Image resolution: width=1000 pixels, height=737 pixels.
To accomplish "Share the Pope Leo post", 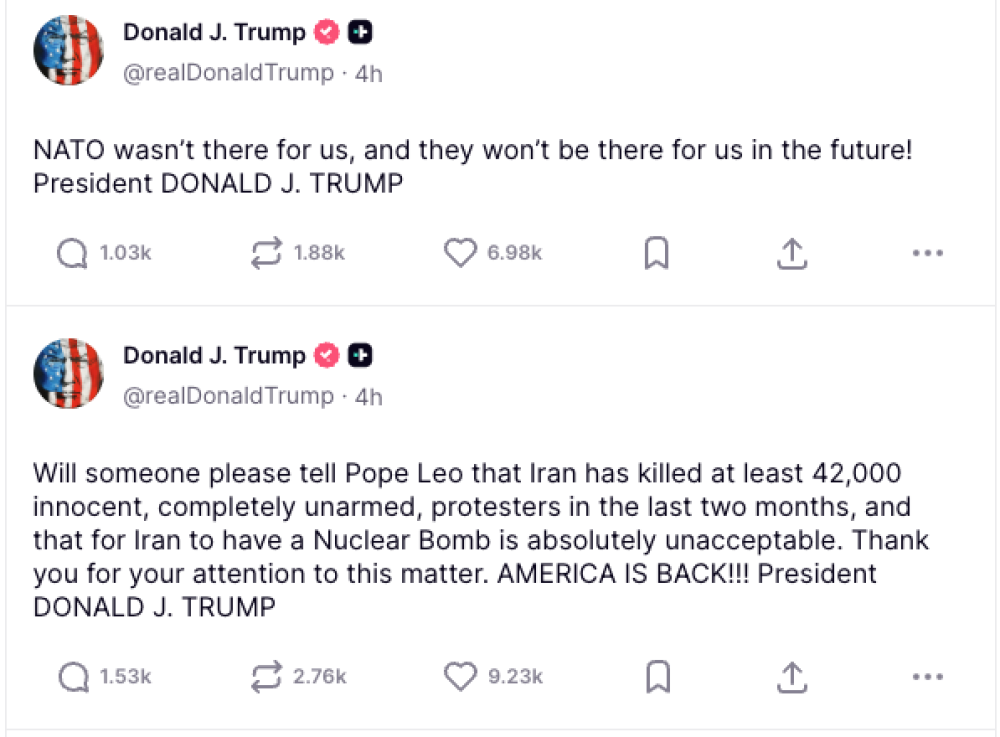I will [x=791, y=677].
